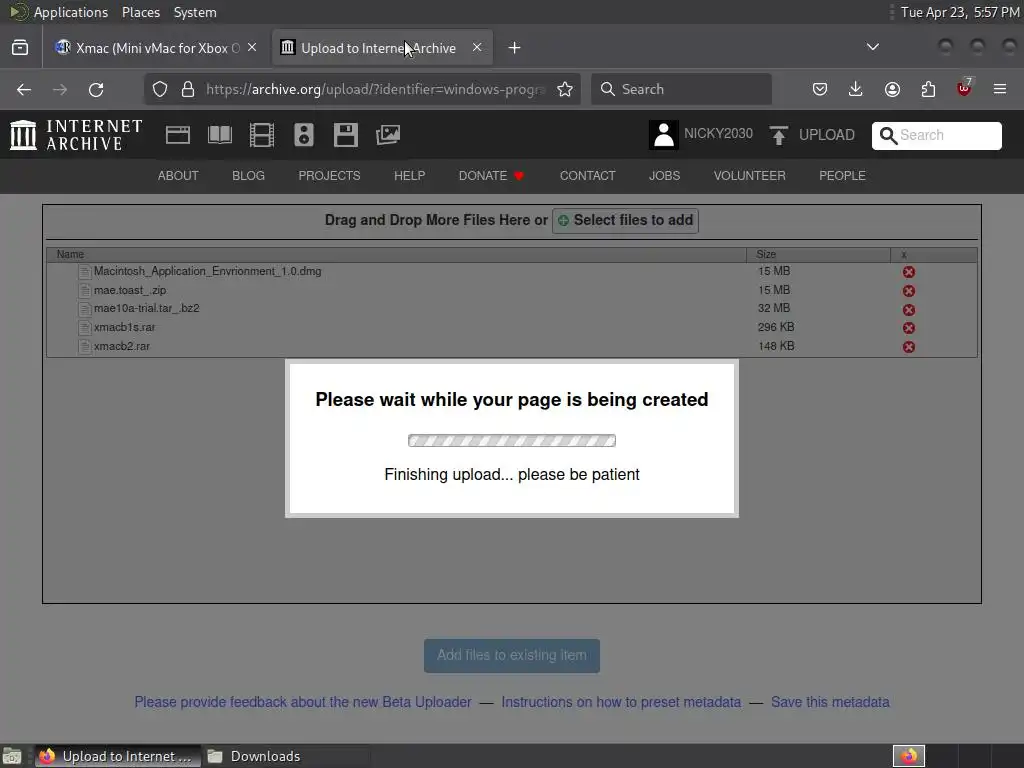Click the clock Tue Apr 23, 5:57 PM
1024x768 pixels.
[x=960, y=12]
